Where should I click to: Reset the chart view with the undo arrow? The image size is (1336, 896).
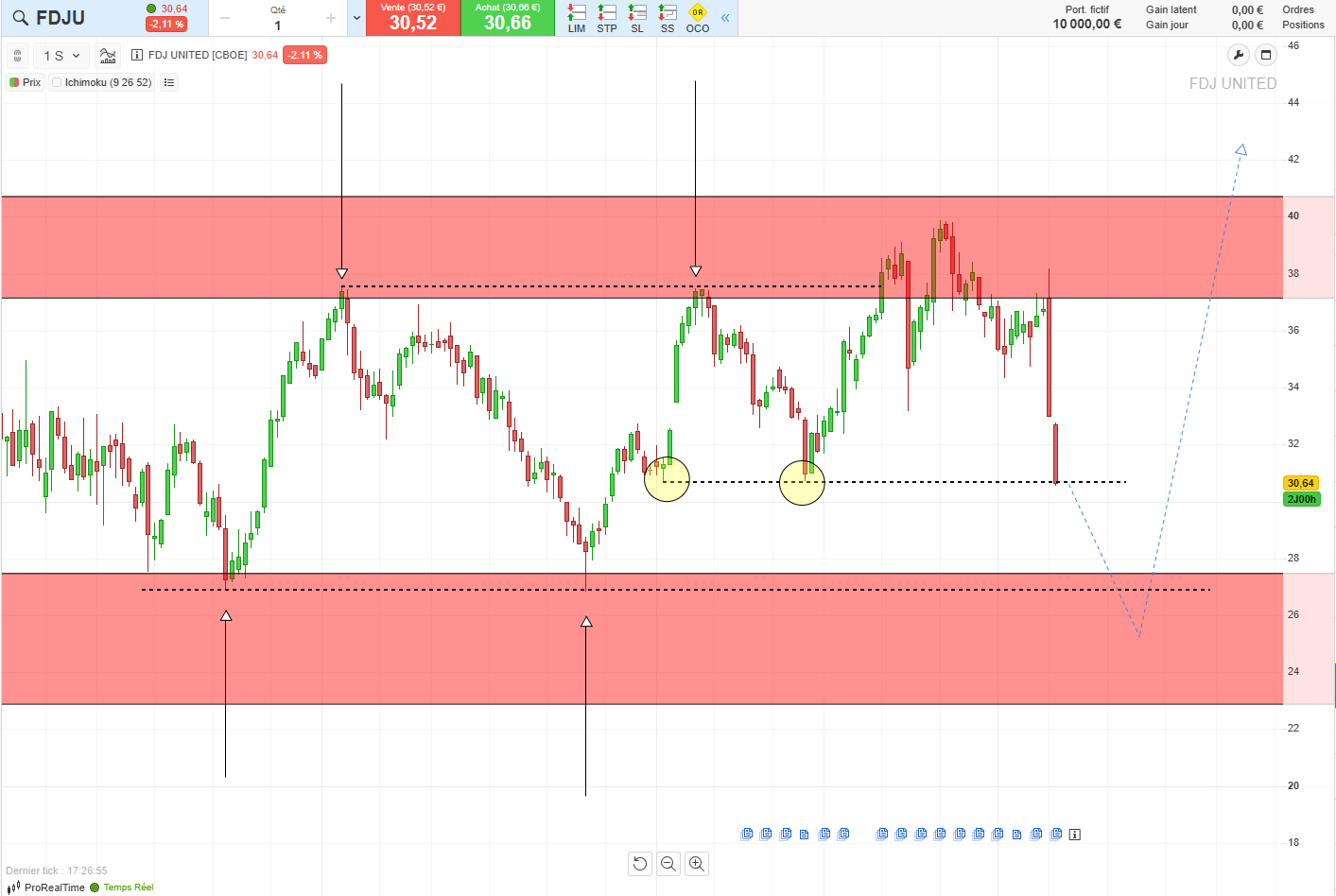640,863
